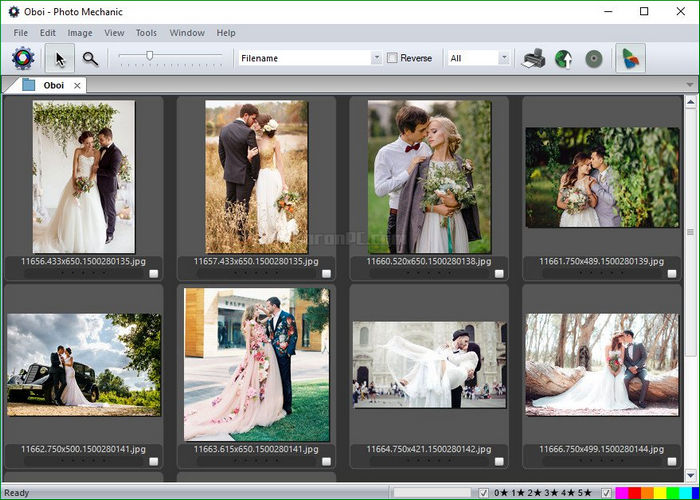Tick the checkbox for 11661.750x489.1500280139.jpg
Screen dimensions: 700x500
pyautogui.click(x=672, y=274)
